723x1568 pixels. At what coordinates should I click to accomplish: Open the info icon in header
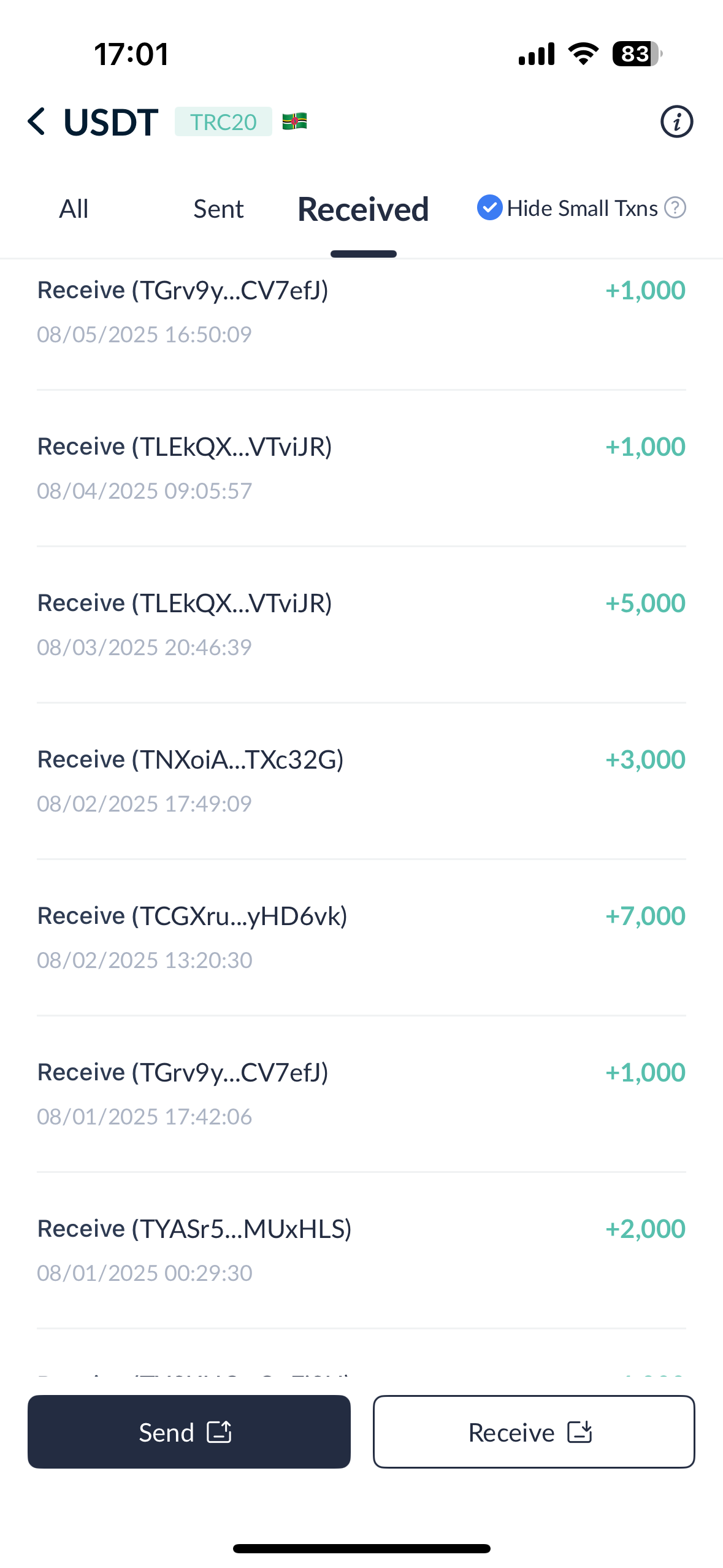[676, 121]
